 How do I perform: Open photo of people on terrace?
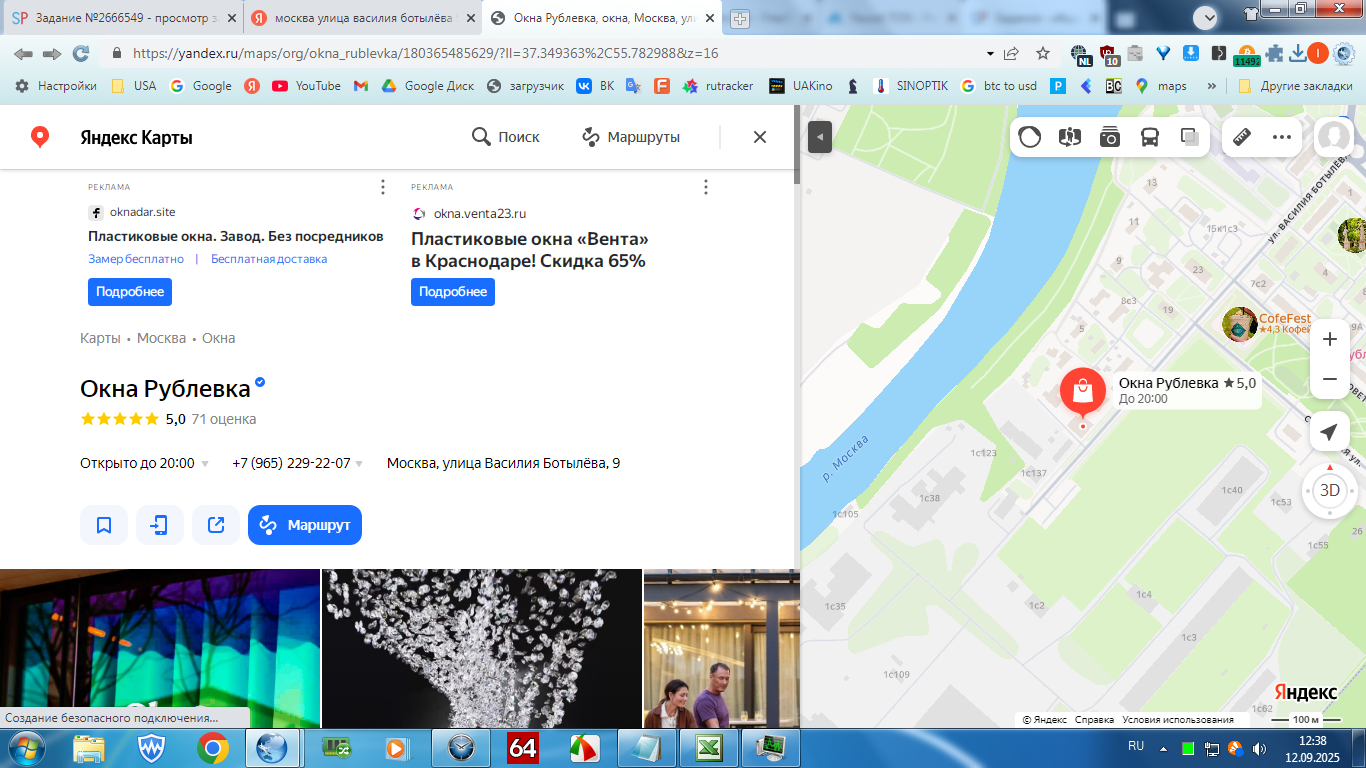coord(722,648)
